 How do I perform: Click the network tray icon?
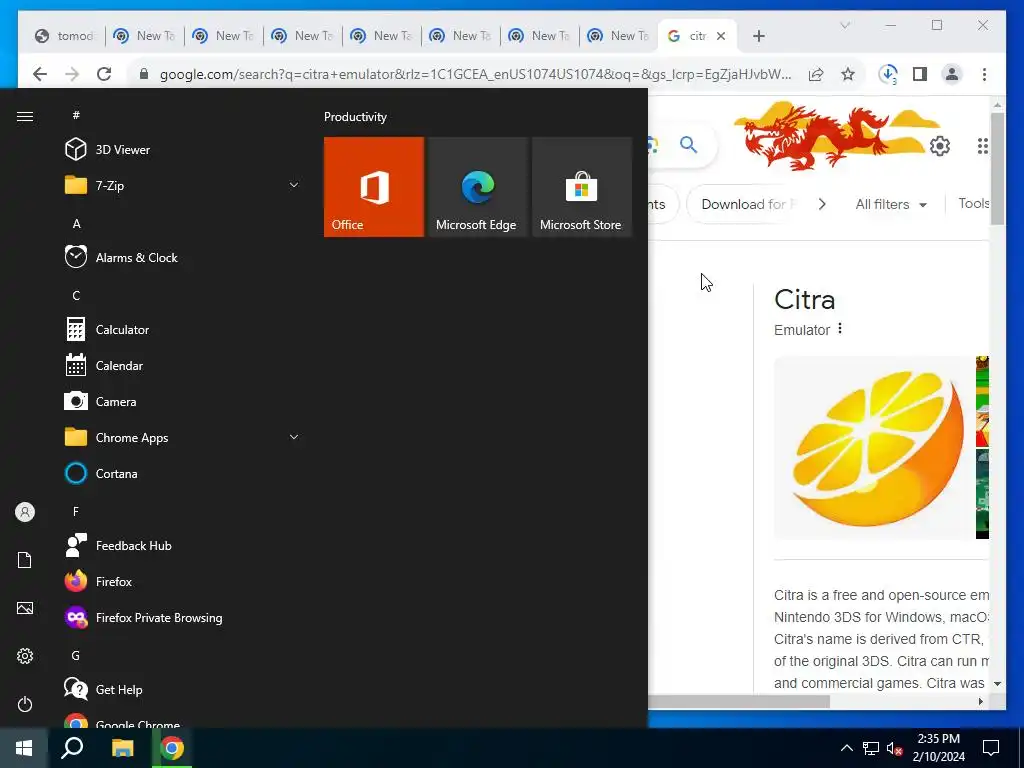pyautogui.click(x=871, y=748)
